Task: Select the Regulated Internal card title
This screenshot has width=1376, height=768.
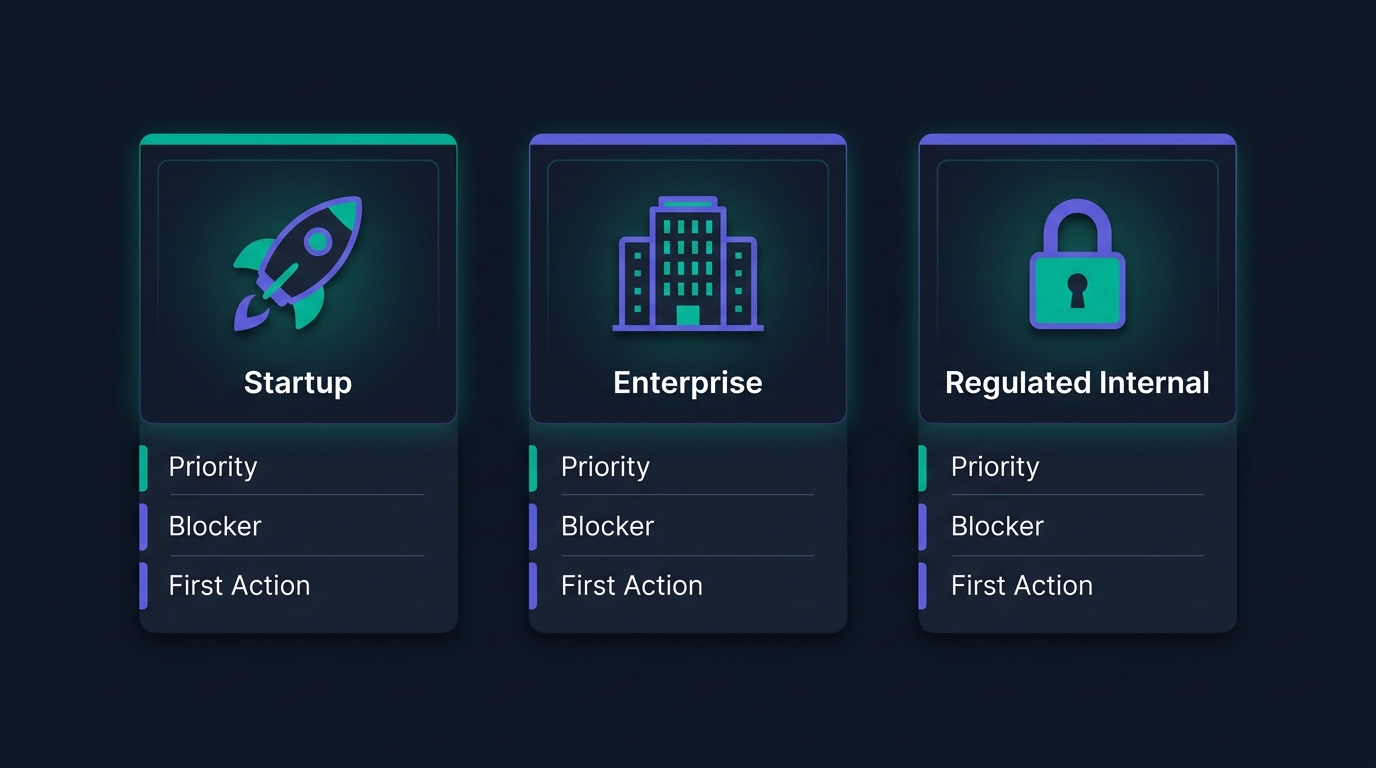Action: 1077,382
